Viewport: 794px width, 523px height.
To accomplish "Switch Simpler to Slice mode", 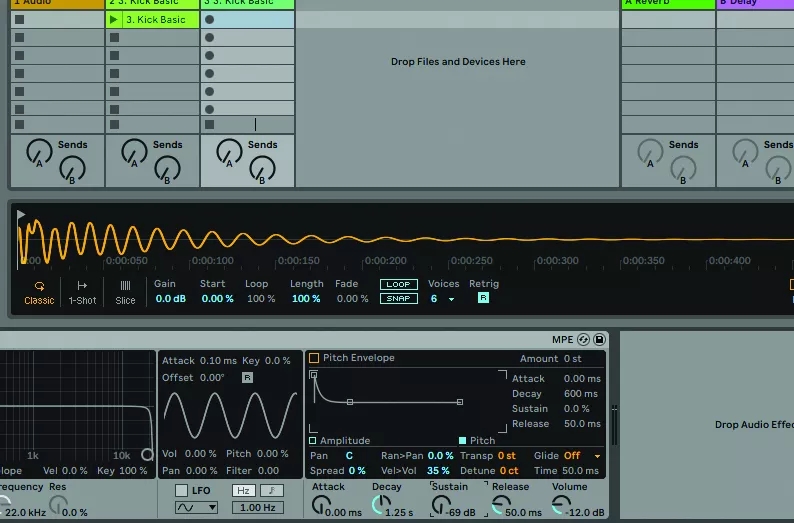I will click(125, 291).
